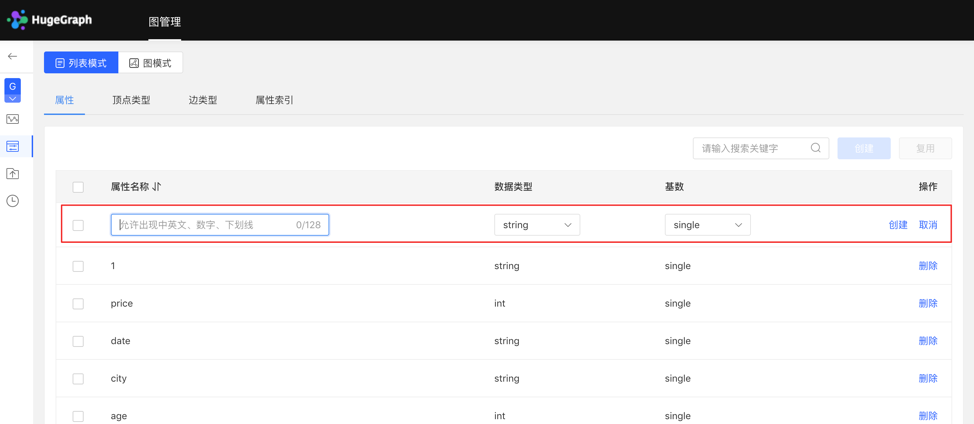
Task: Expand the string data type dropdown
Action: click(x=537, y=225)
